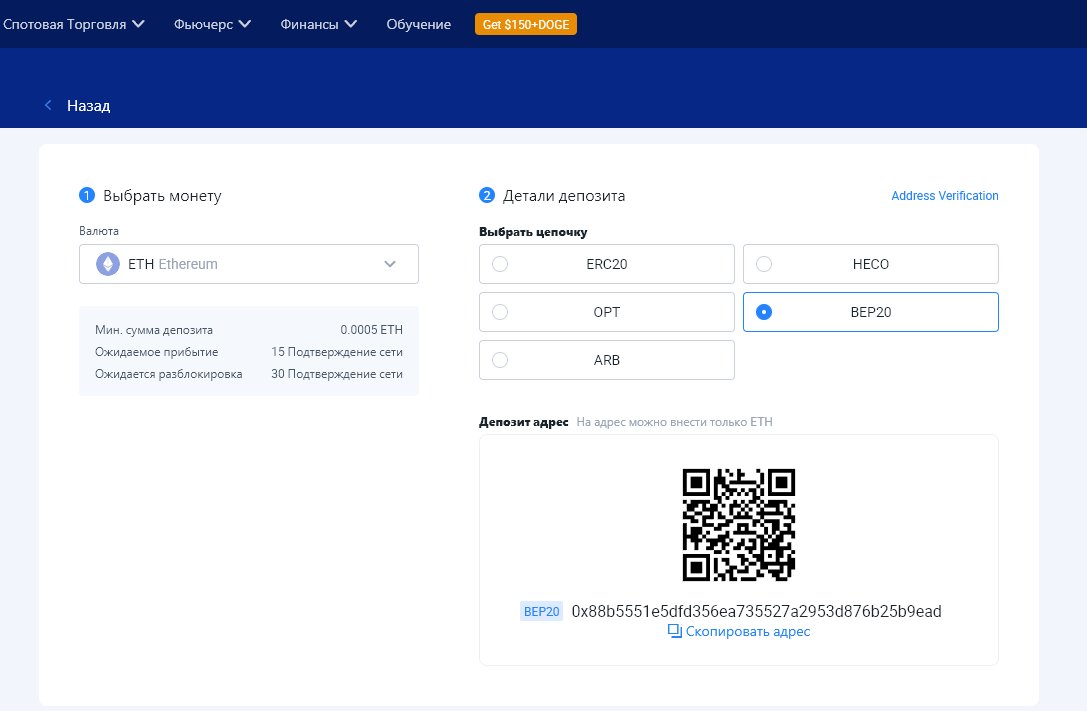Click the deposit address 0x88b5551e5dfd356ea735527a2953d876b25b9ead

point(756,611)
